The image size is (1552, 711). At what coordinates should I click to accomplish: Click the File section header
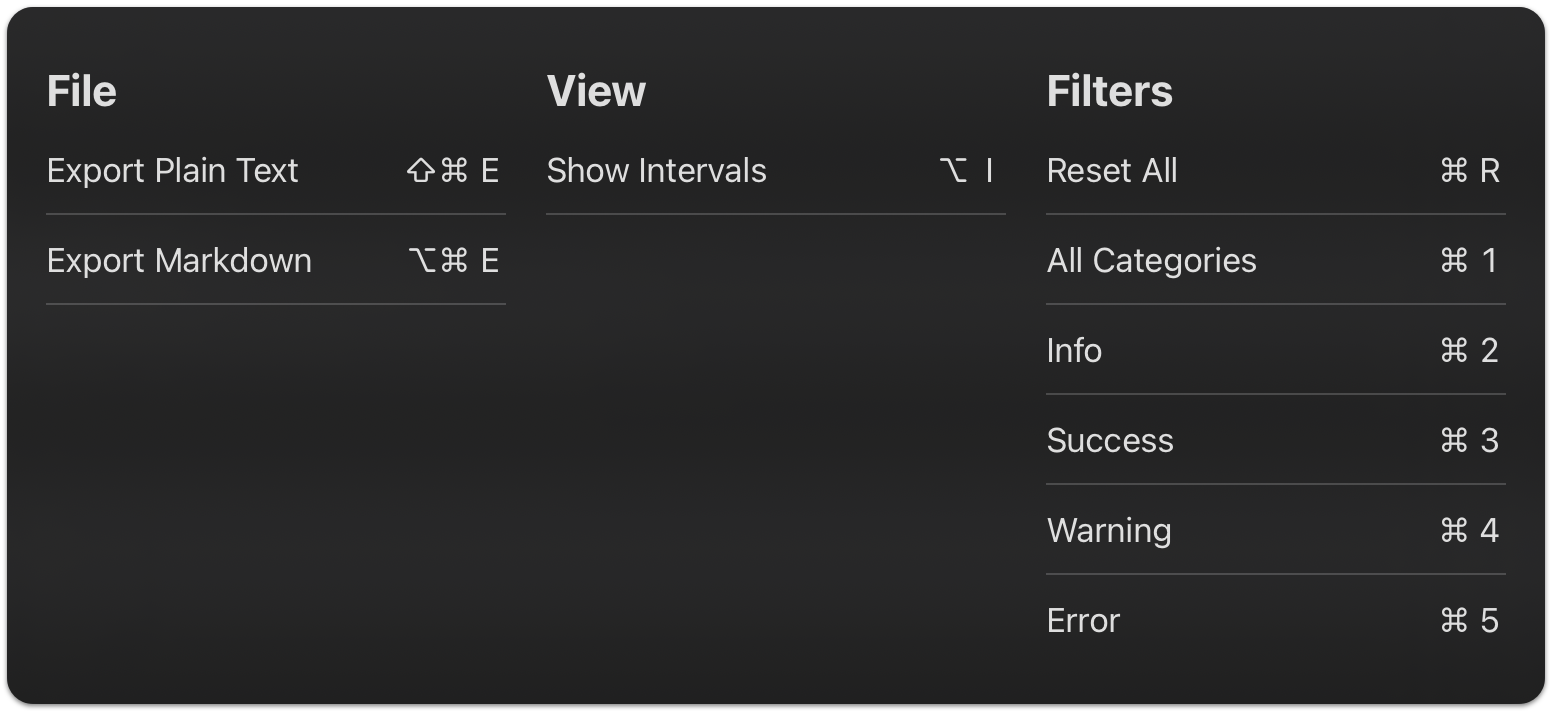click(82, 90)
